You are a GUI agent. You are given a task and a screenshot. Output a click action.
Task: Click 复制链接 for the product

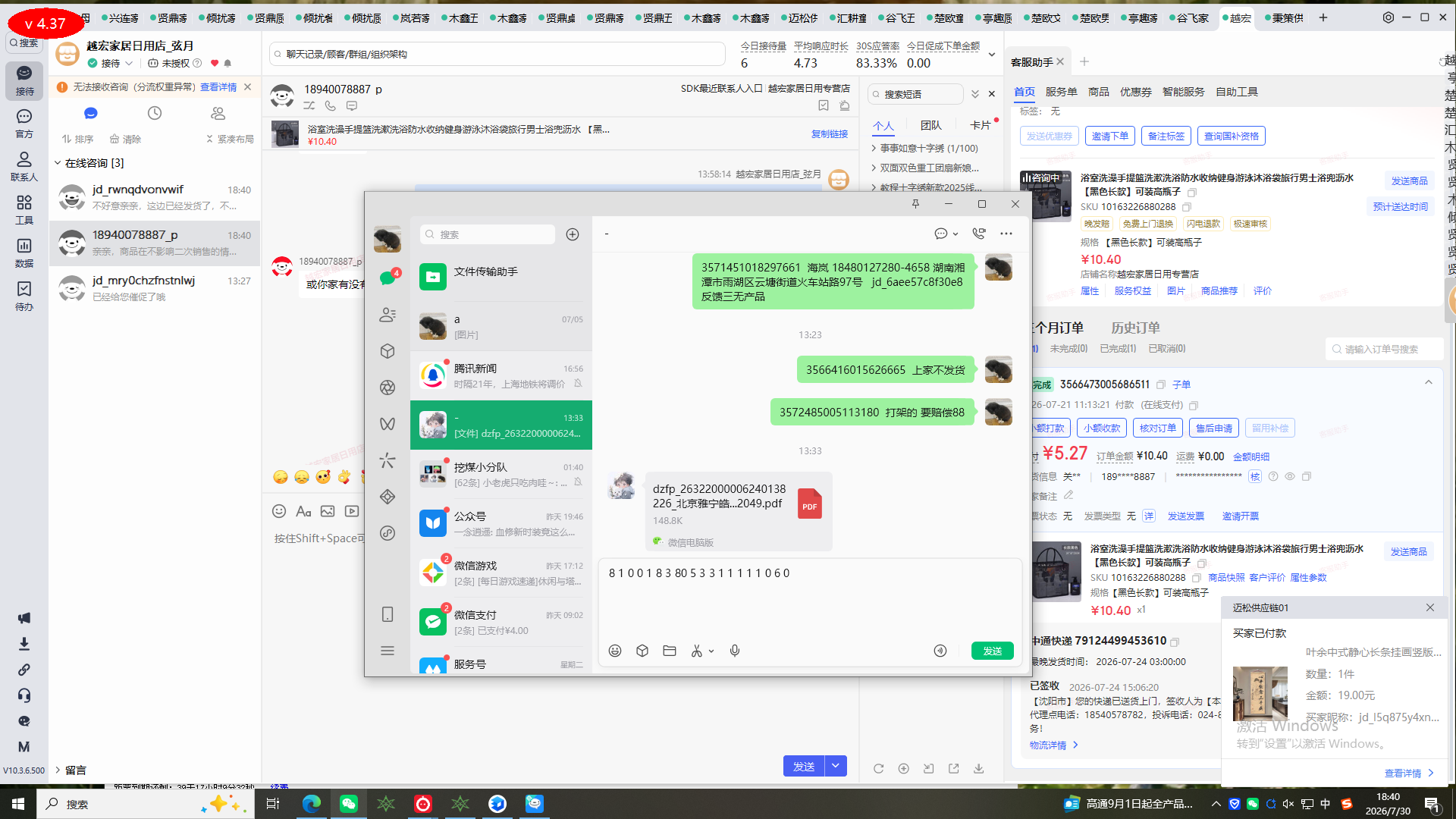[x=830, y=133]
